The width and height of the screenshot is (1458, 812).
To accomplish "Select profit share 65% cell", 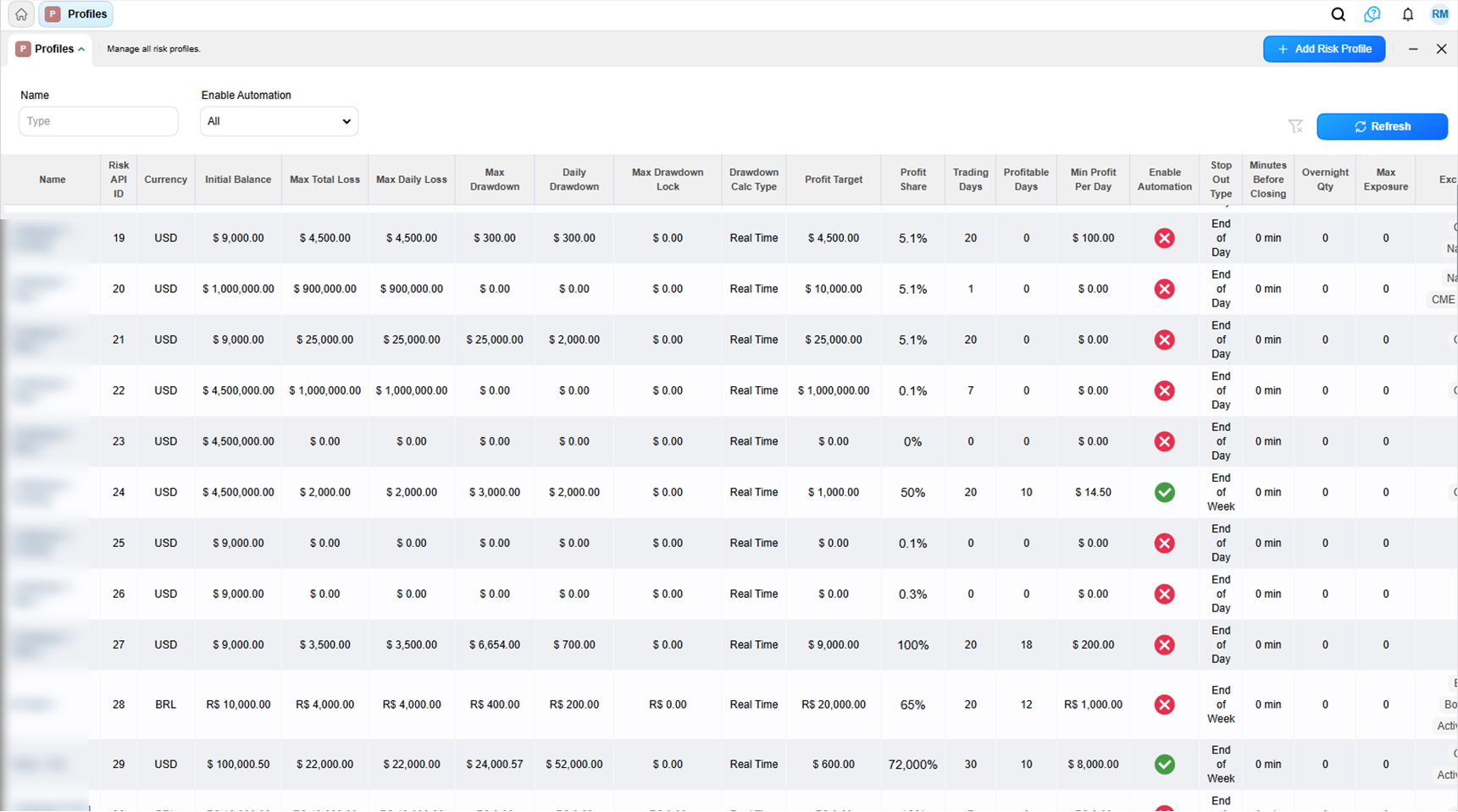I will tap(912, 704).
